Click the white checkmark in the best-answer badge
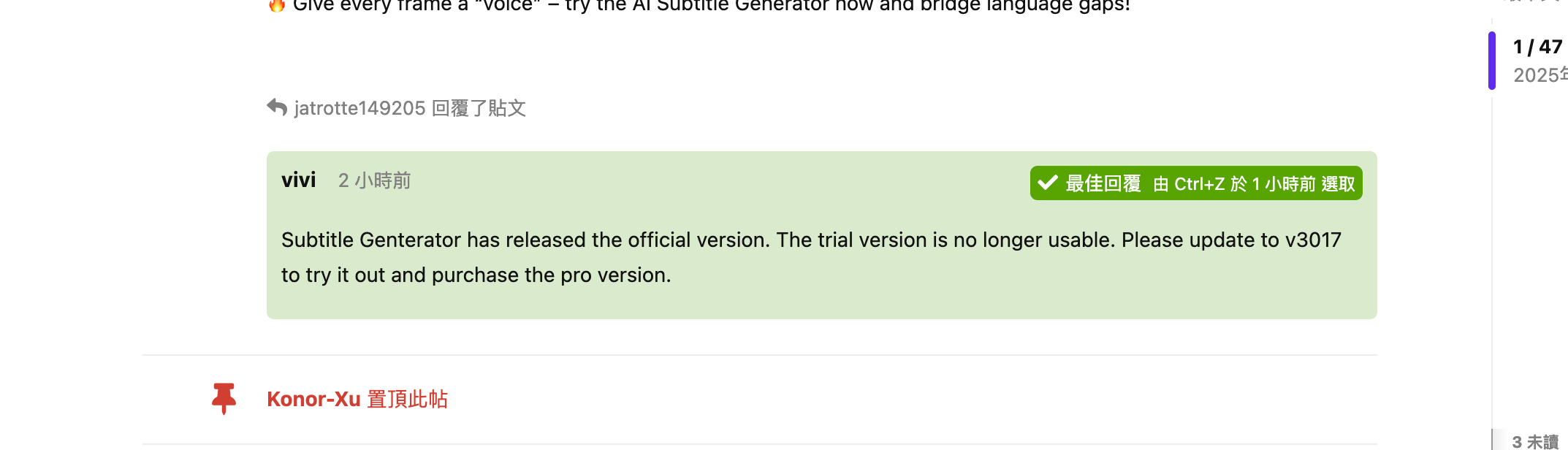Viewport: 1568px width, 450px height. pos(1048,183)
